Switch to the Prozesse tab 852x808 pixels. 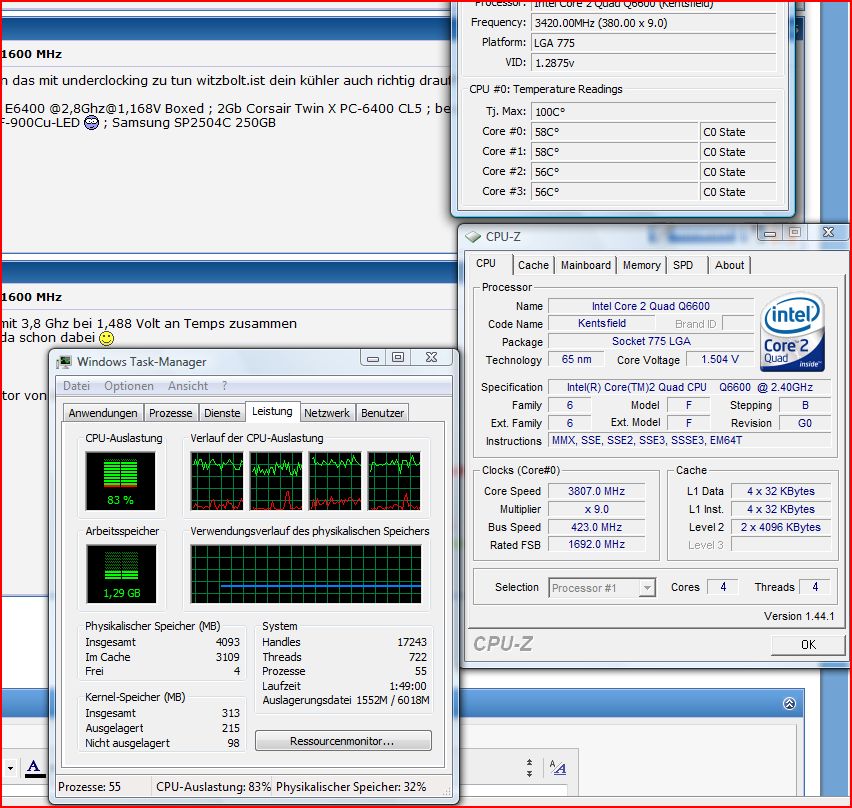pos(171,413)
